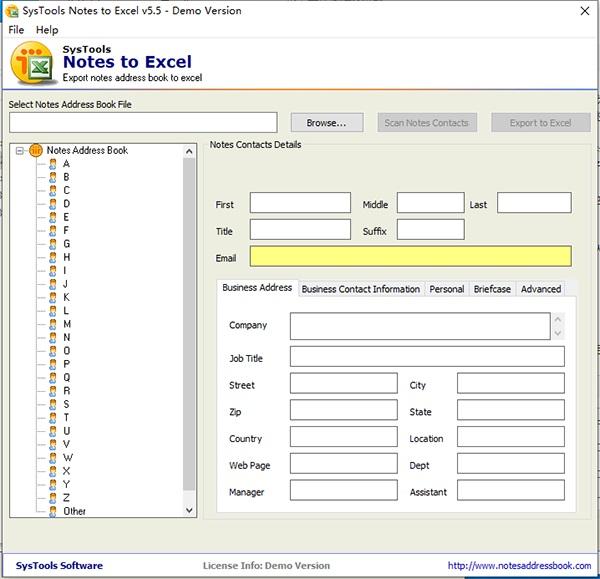Click the contact icon beside letter G
This screenshot has width=600, height=579.
53,243
